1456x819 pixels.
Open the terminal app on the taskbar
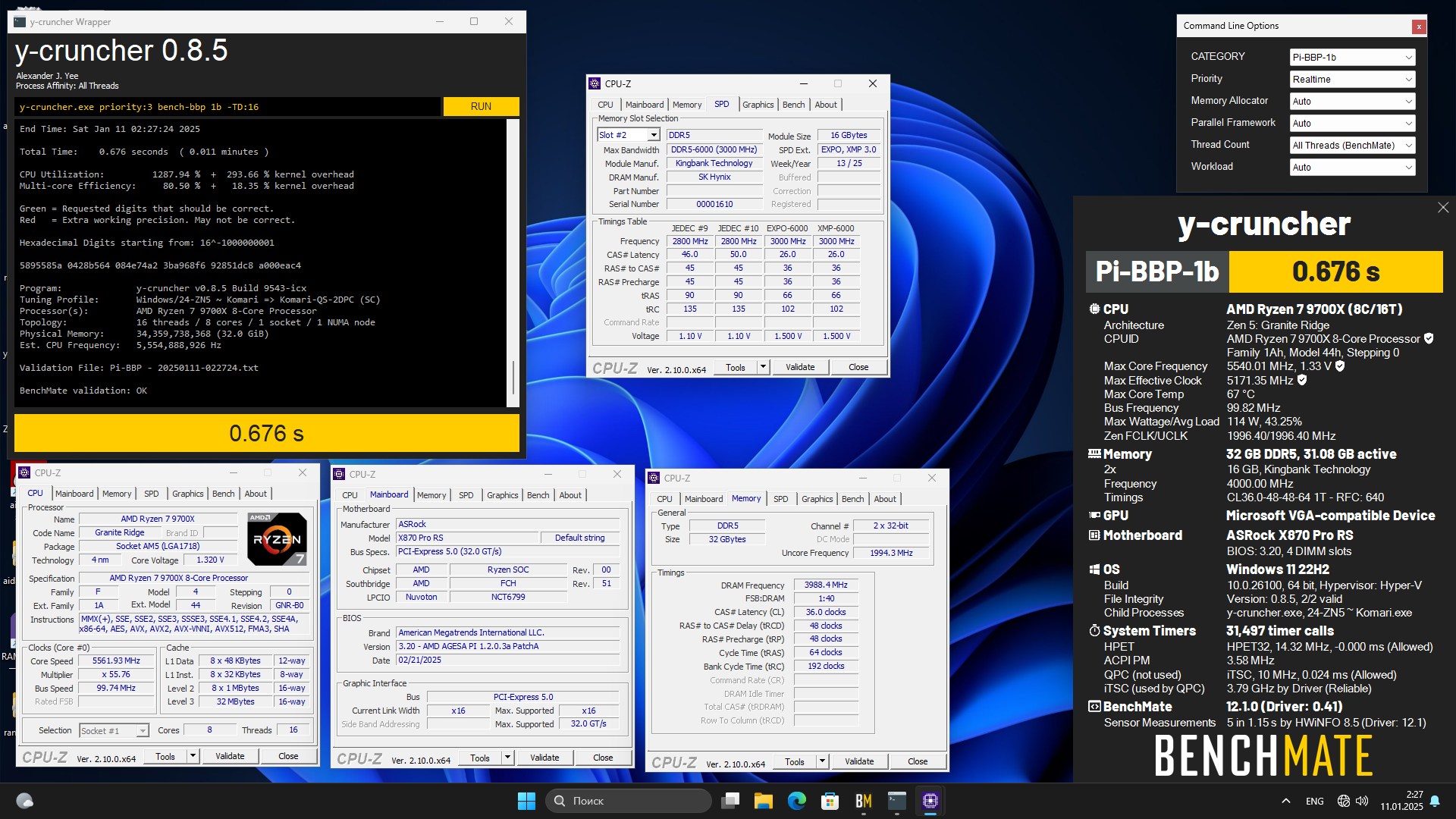[897, 801]
